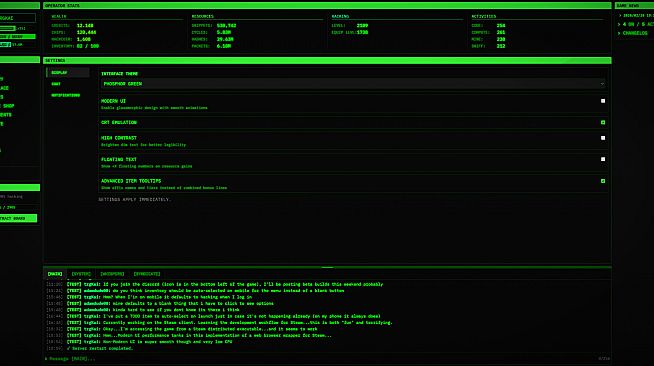
Task: Click the Compute value in Activities
Action: pos(501,33)
